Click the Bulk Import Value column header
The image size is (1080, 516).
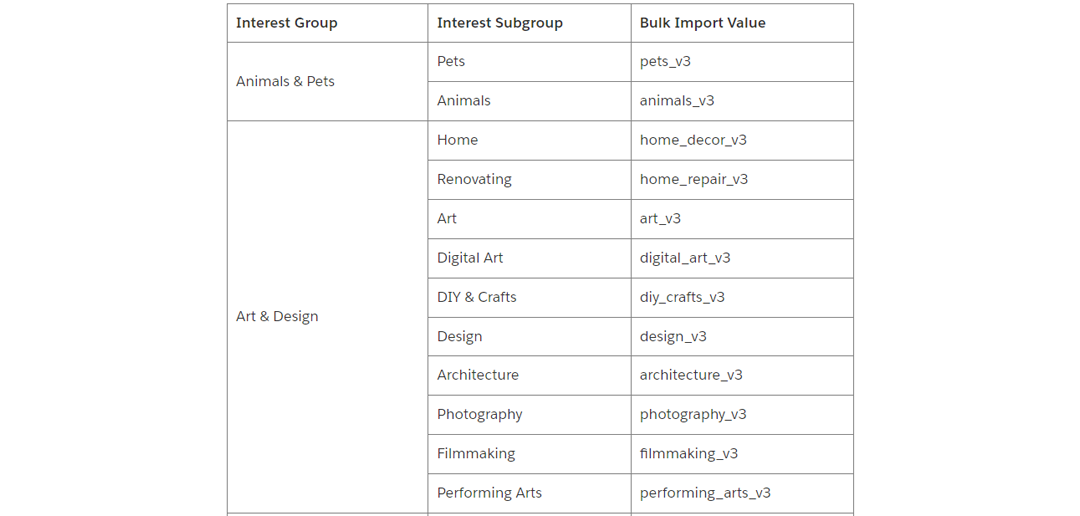click(702, 23)
